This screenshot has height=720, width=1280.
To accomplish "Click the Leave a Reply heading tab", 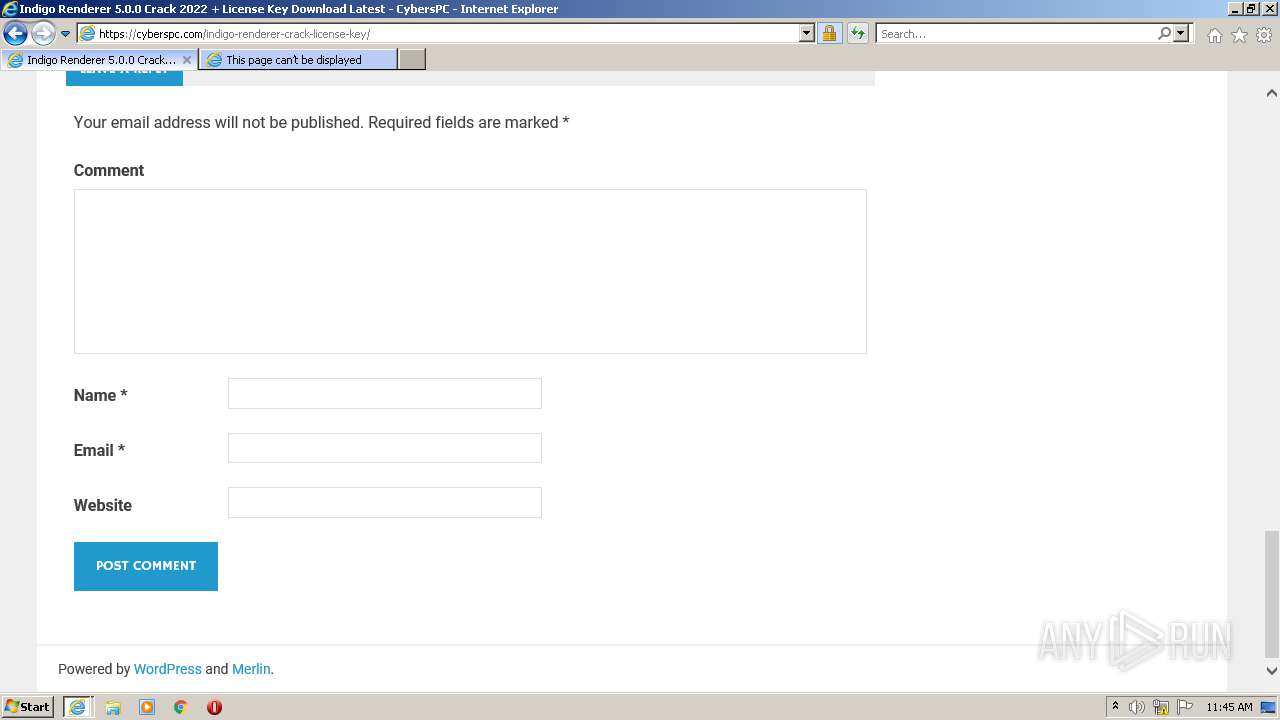I will coord(124,74).
